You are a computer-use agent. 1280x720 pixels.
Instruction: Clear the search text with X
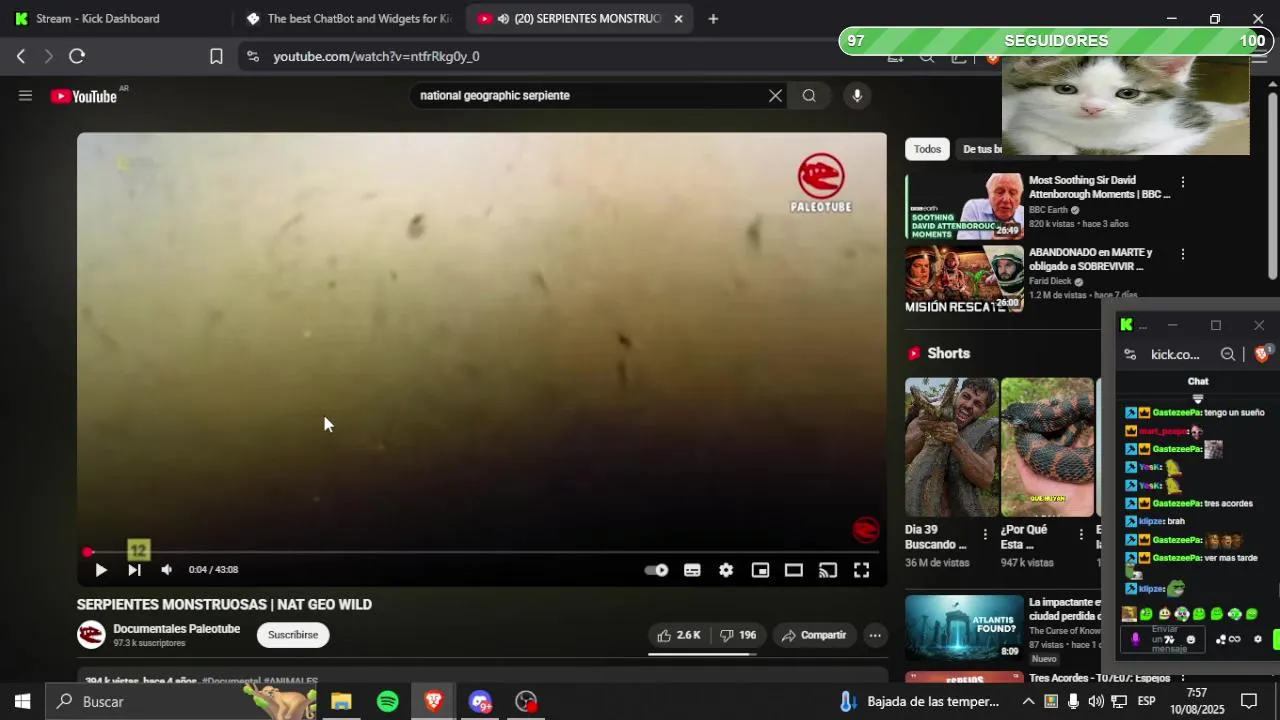click(775, 96)
